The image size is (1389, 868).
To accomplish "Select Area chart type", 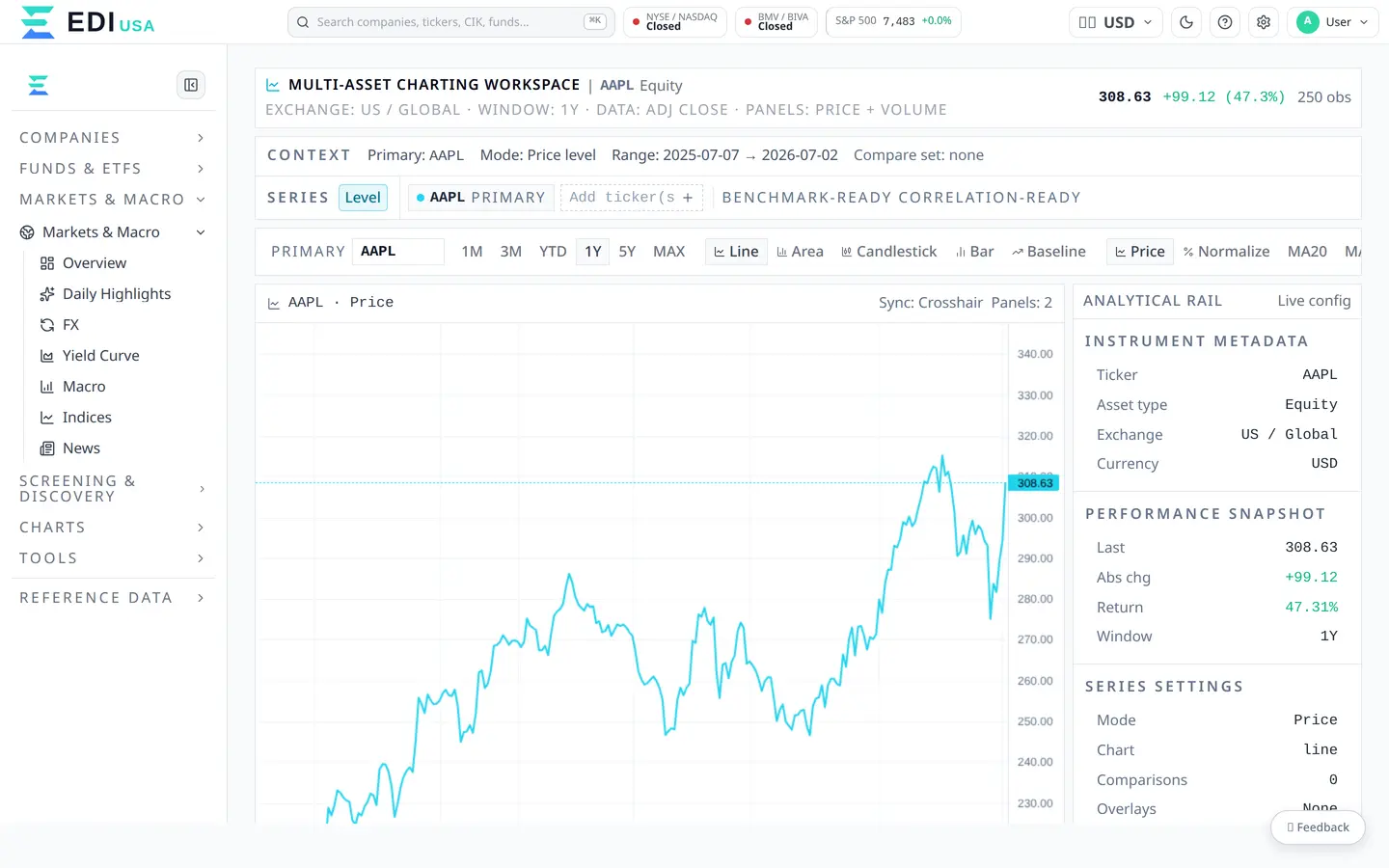I will tap(800, 252).
